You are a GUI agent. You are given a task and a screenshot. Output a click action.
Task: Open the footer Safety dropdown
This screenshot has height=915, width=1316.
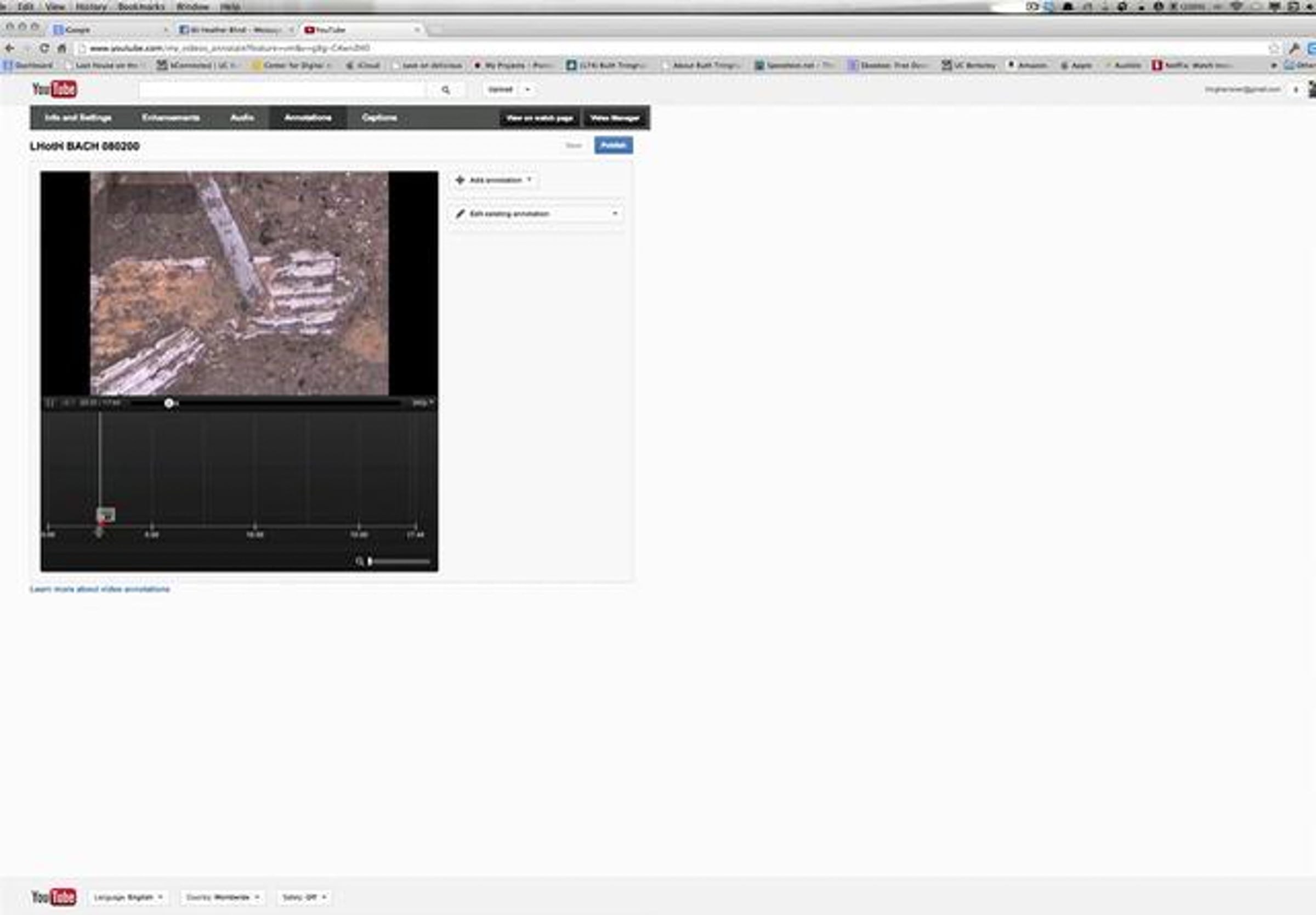(x=304, y=897)
